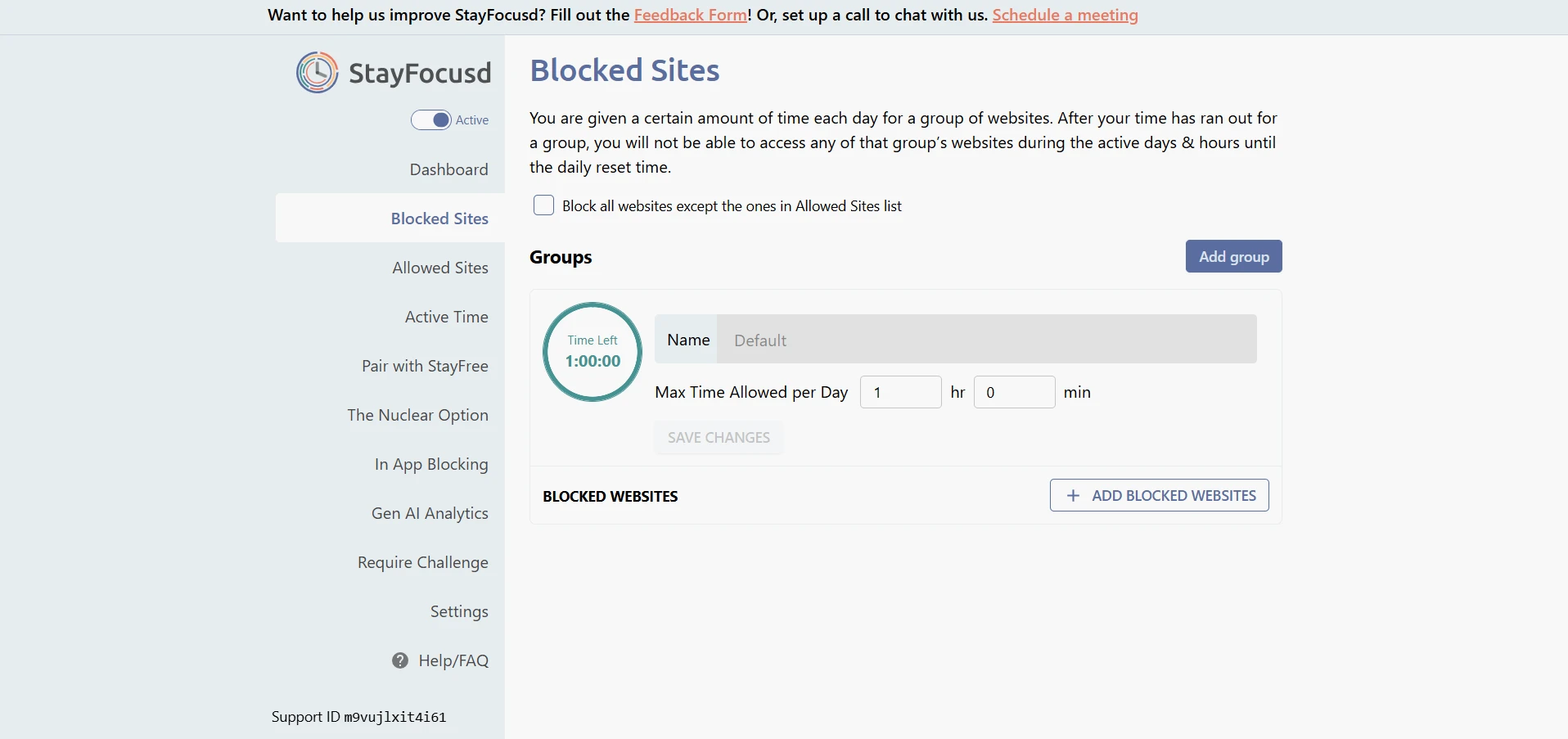Open The Nuclear Option
1568x739 pixels.
point(418,415)
